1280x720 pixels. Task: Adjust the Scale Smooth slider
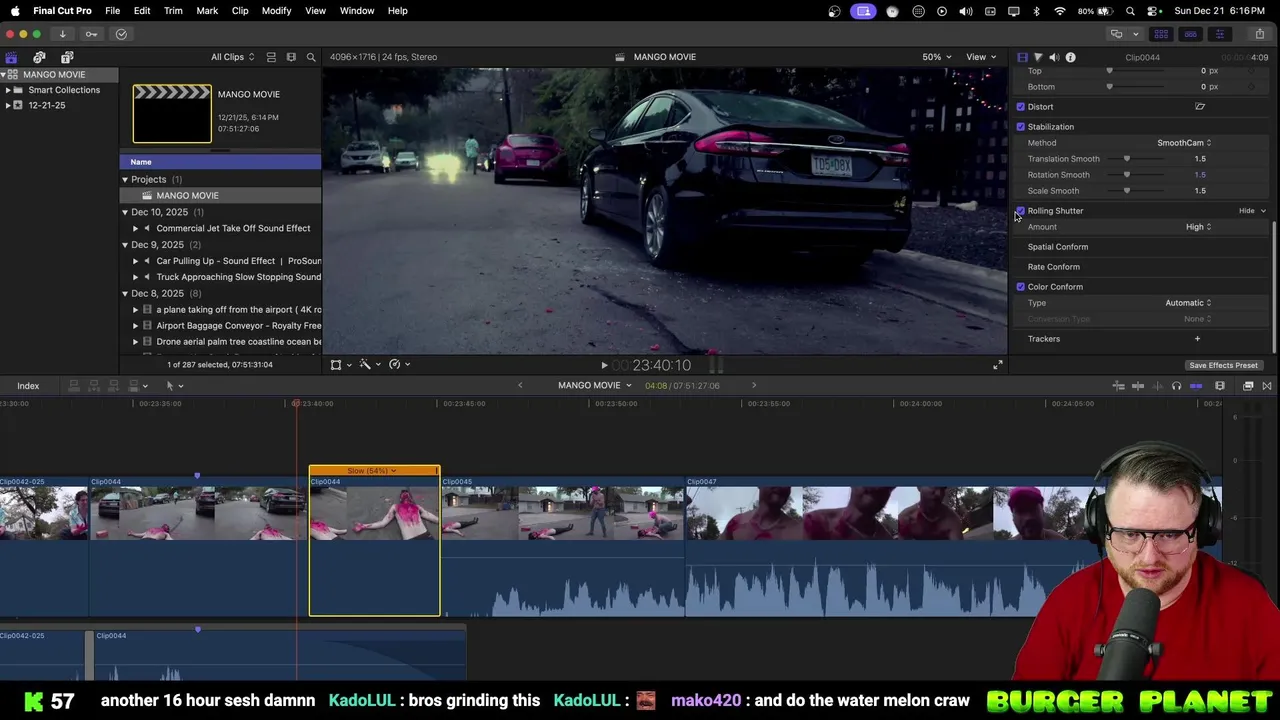tap(1127, 191)
